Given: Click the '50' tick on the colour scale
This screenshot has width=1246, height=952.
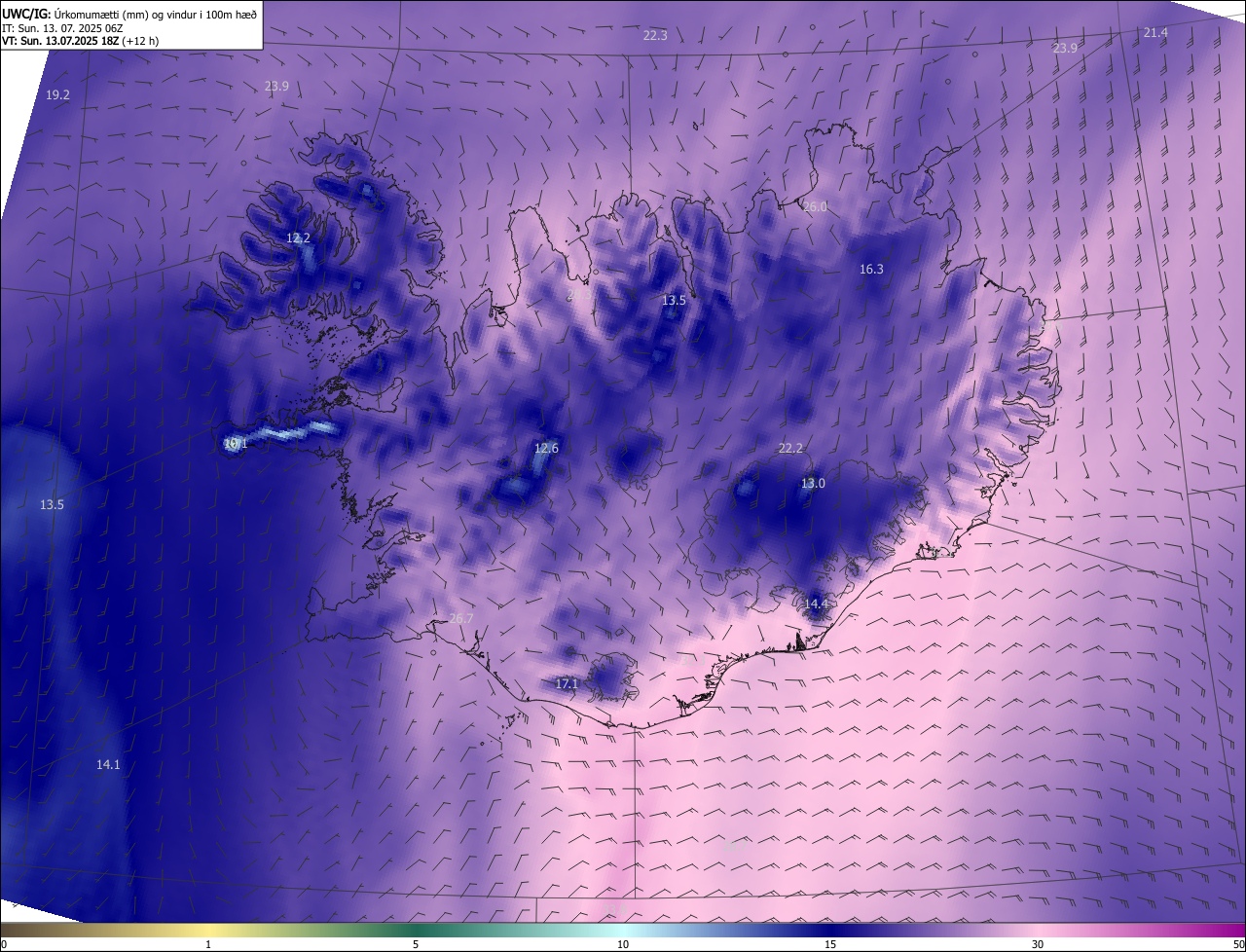Looking at the screenshot, I should click(1238, 944).
